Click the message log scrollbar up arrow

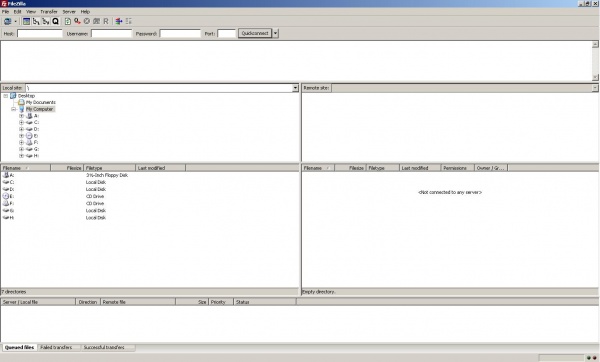pyautogui.click(x=595, y=45)
